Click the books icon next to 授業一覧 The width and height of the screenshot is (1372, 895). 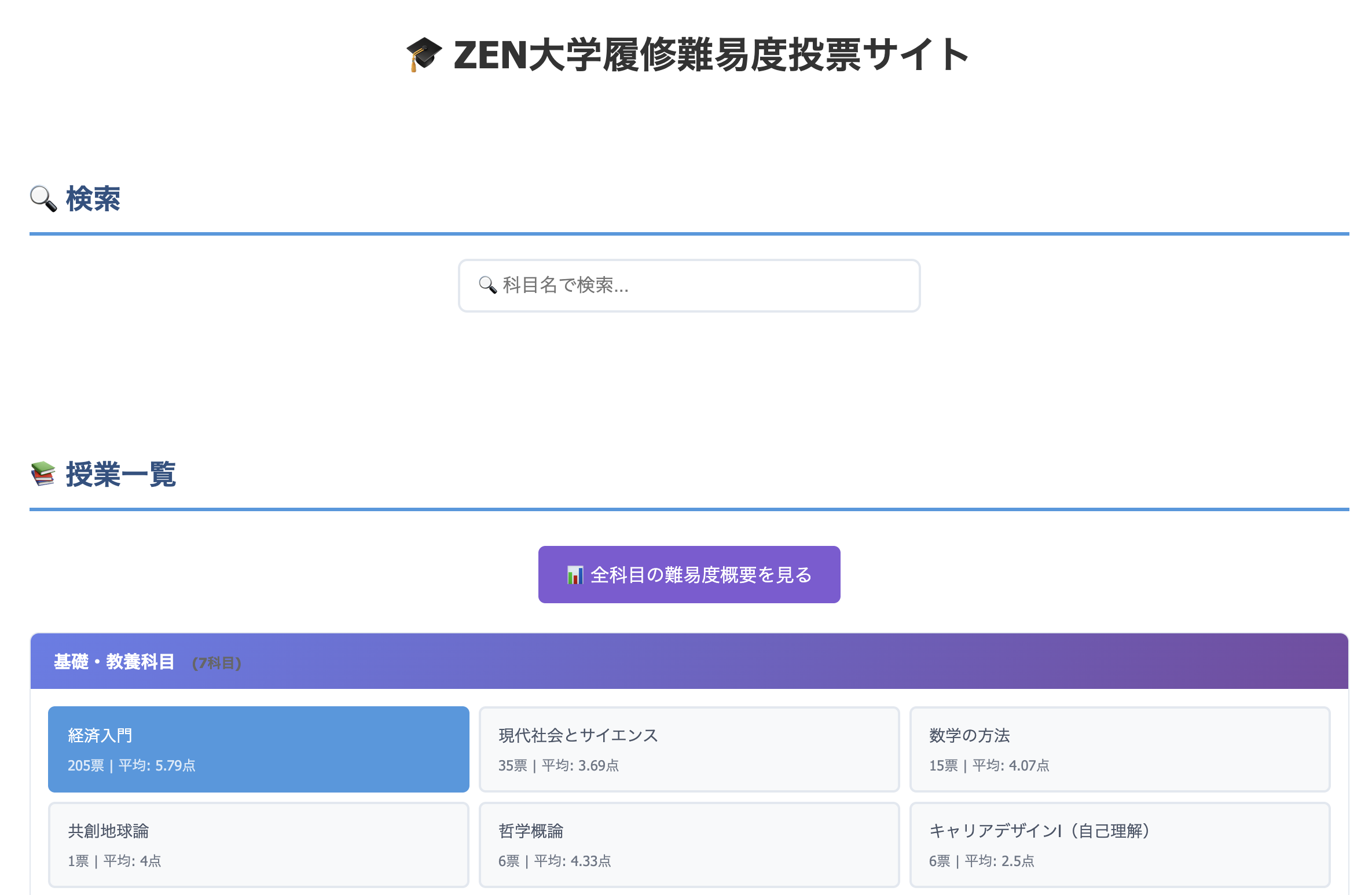(x=43, y=474)
